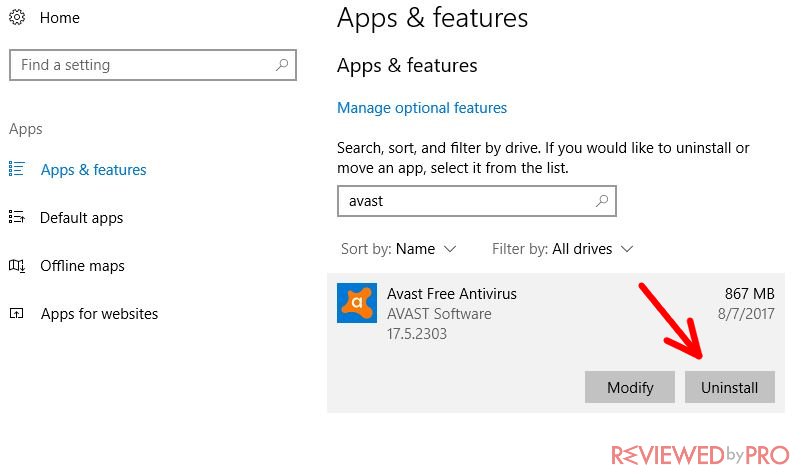The width and height of the screenshot is (802, 475).
Task: Open Manage optional features link
Action: [422, 108]
